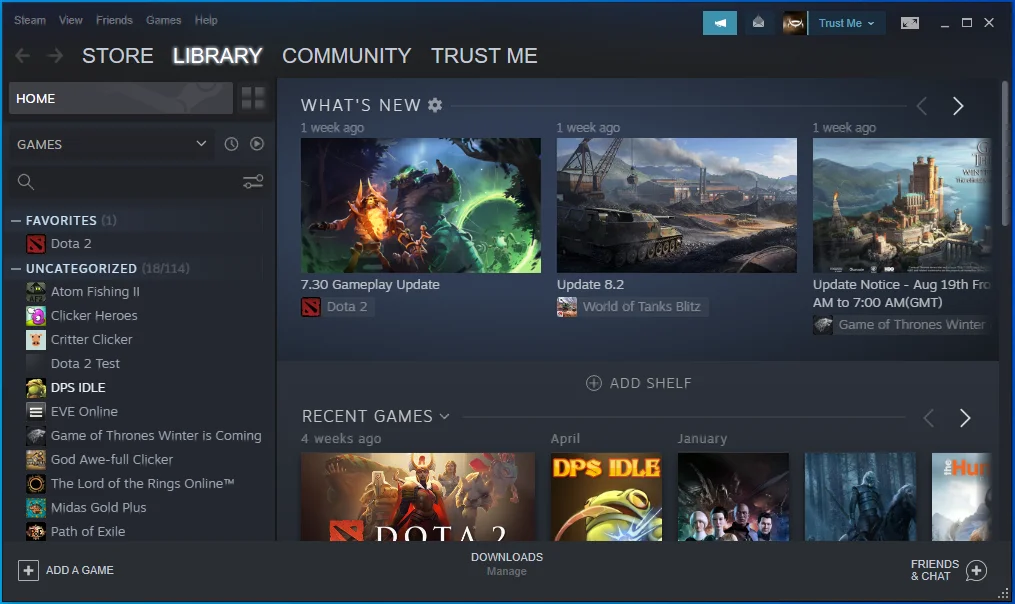Click the Midas Gold Plus icon
Viewport: 1015px width, 604px height.
(x=36, y=507)
